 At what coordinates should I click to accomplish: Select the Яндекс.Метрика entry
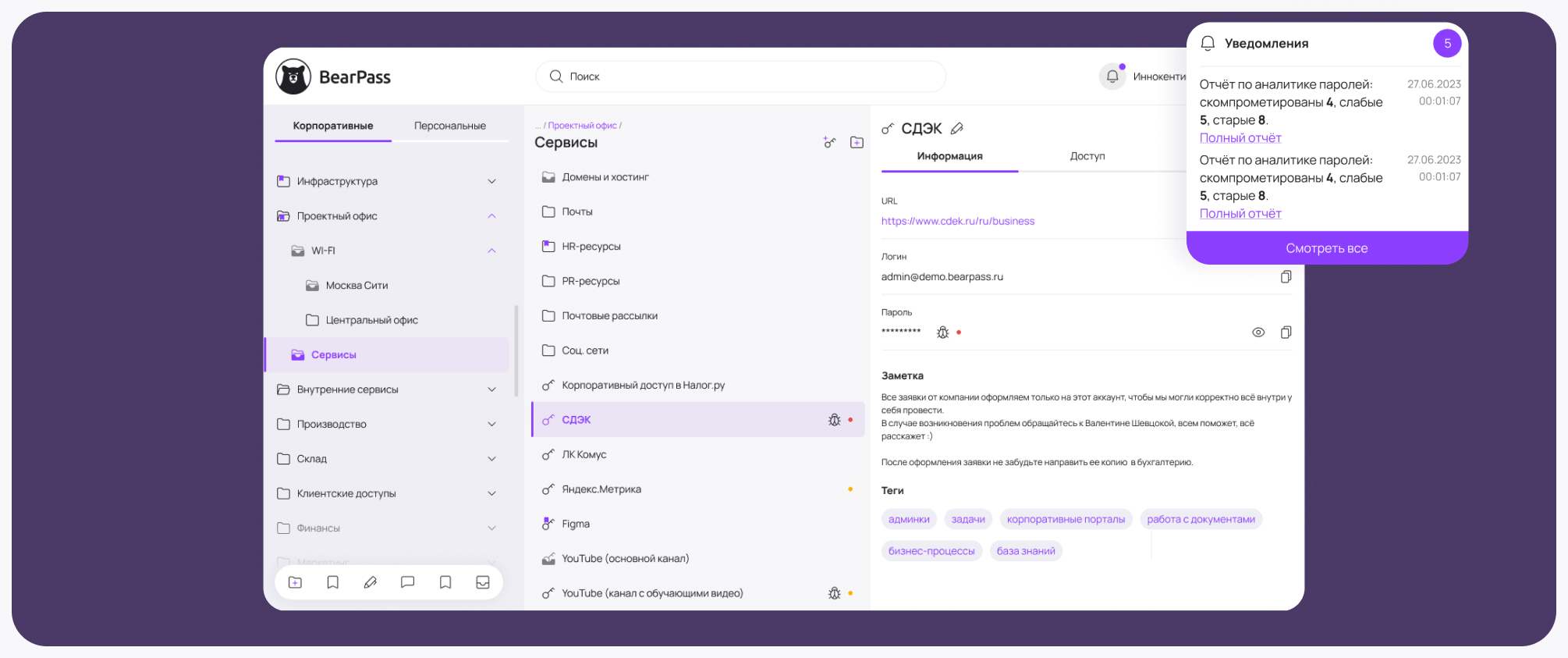click(x=601, y=489)
